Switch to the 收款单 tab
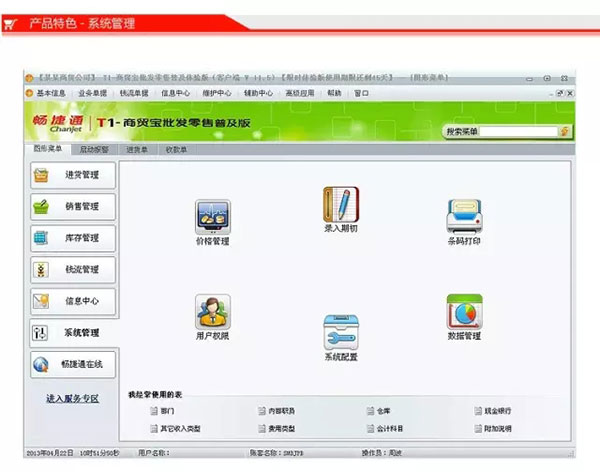 tap(176, 149)
